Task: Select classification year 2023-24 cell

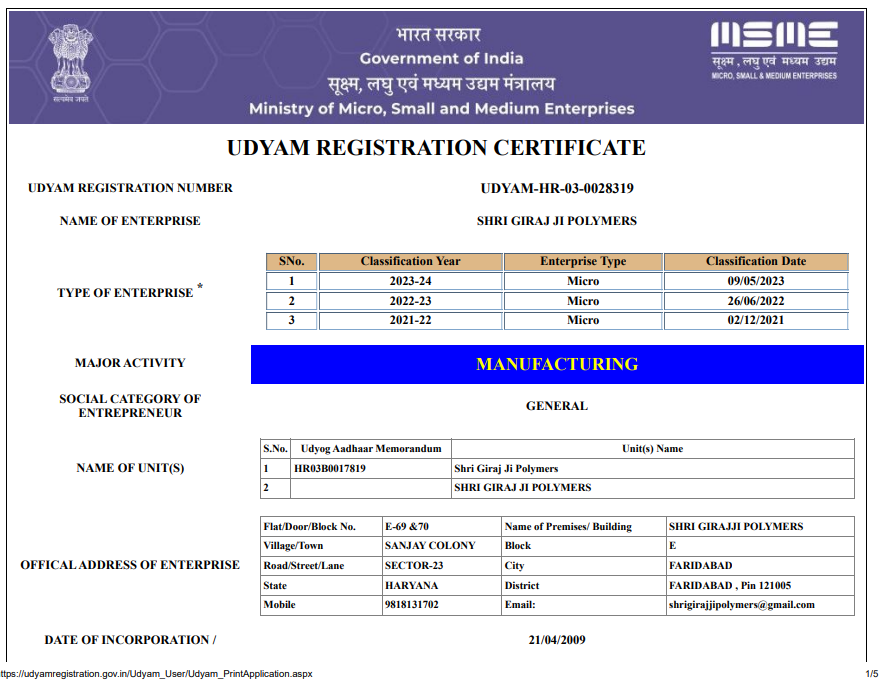Action: pos(410,281)
